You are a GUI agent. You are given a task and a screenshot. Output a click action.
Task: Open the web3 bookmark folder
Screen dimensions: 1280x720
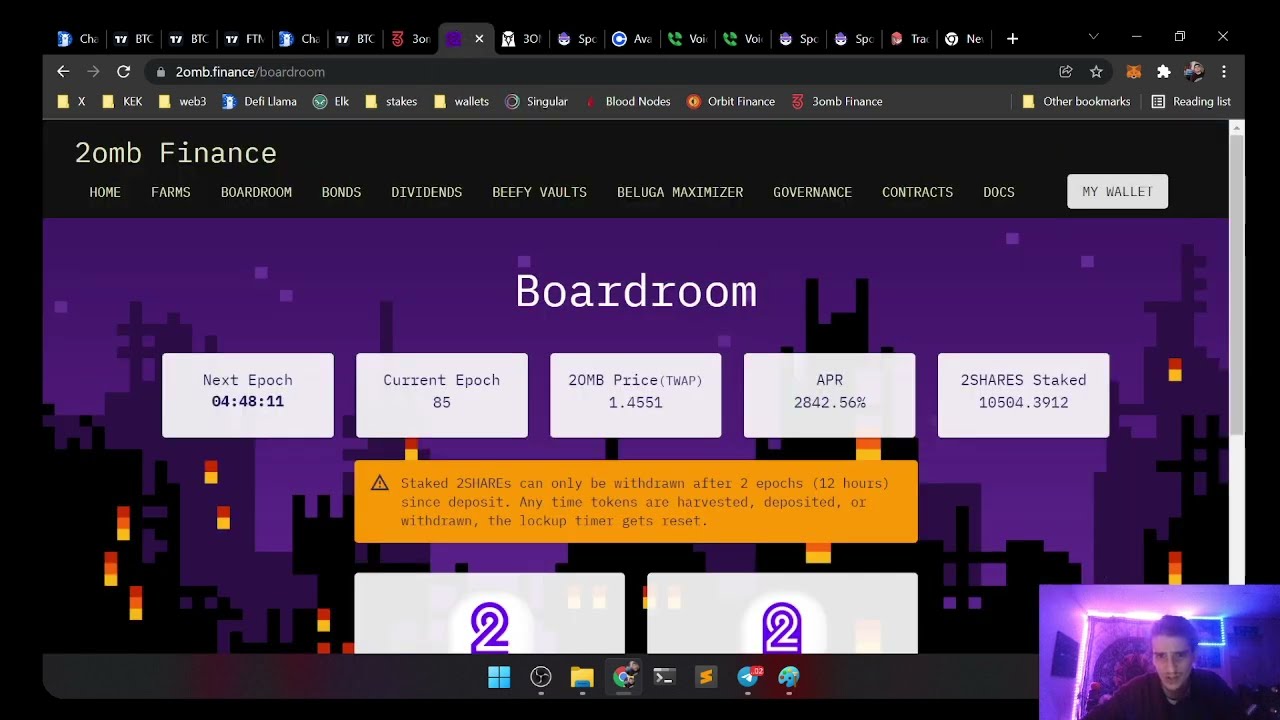(x=182, y=101)
